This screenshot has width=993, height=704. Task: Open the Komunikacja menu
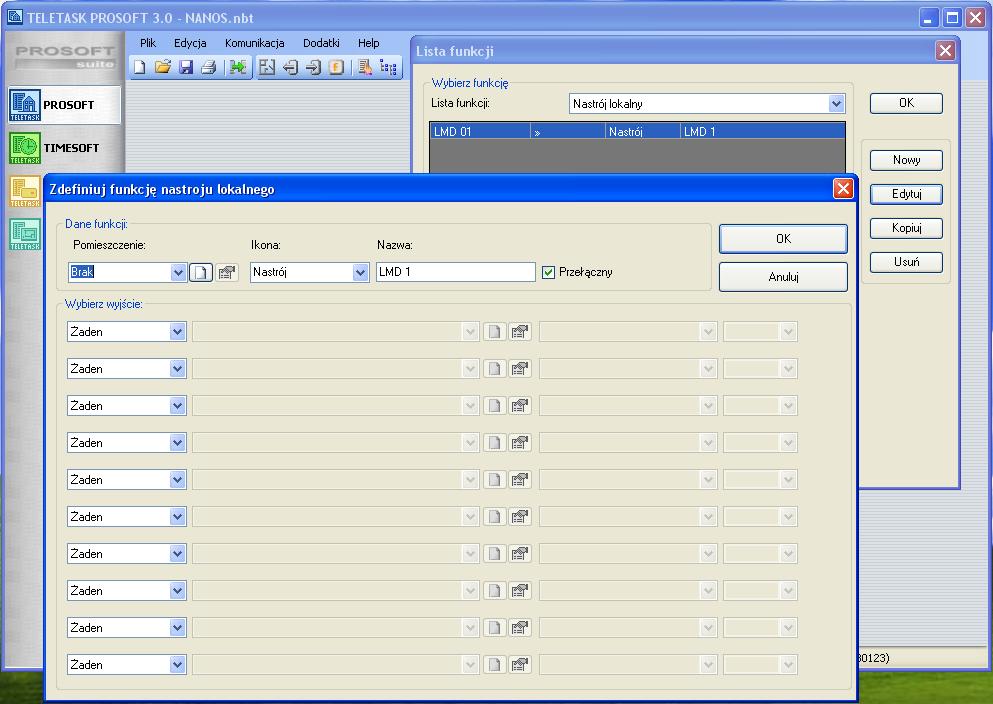click(255, 43)
